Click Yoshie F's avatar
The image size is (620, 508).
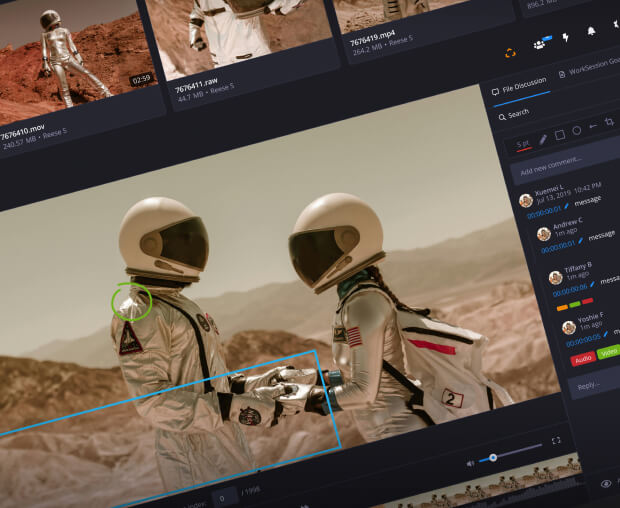click(569, 327)
